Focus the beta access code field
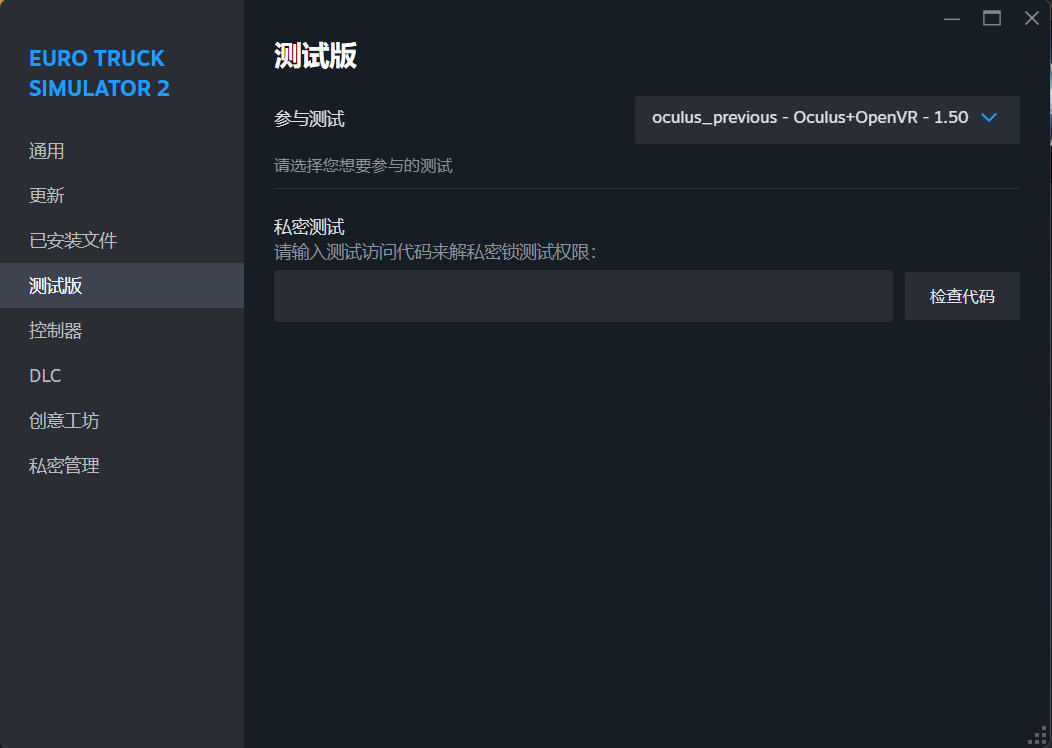 [583, 296]
